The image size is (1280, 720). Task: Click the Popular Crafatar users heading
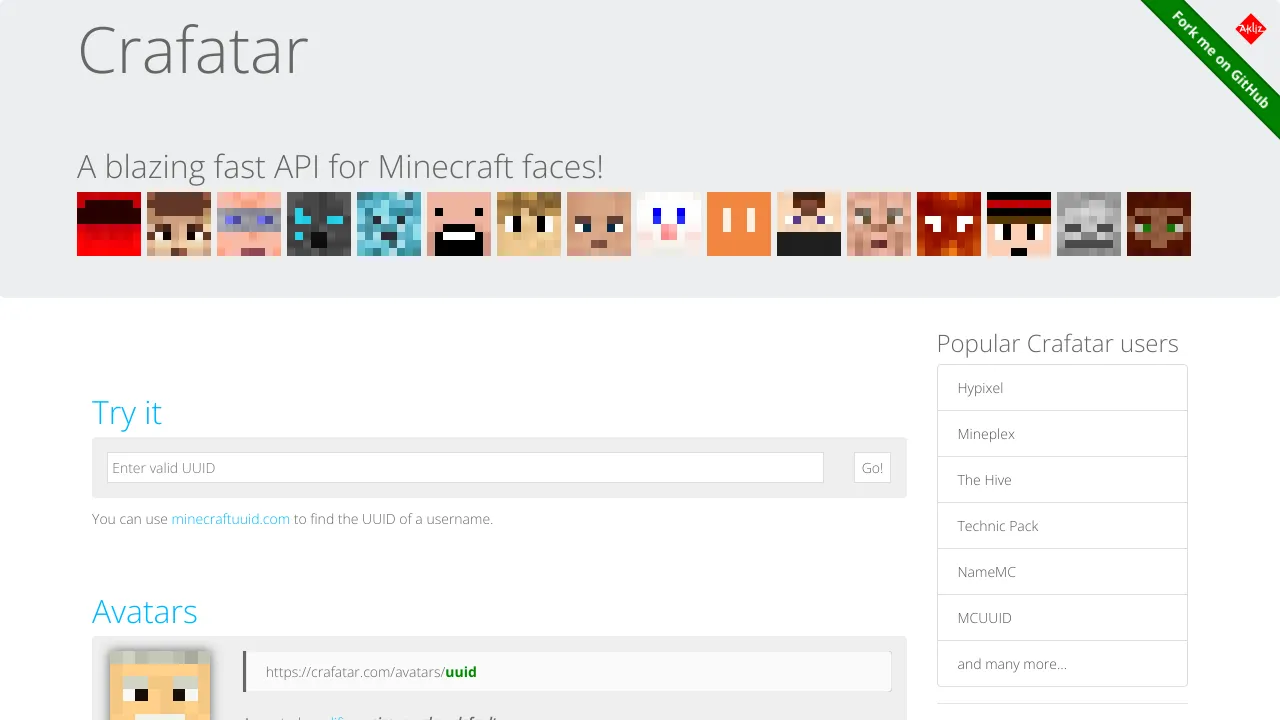pos(1058,344)
